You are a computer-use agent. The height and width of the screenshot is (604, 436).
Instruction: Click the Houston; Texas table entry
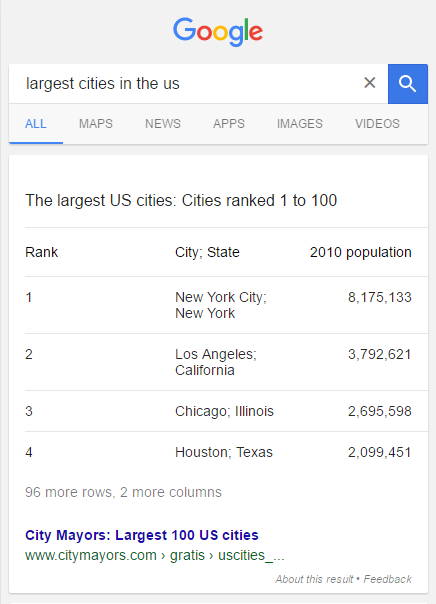tap(226, 452)
